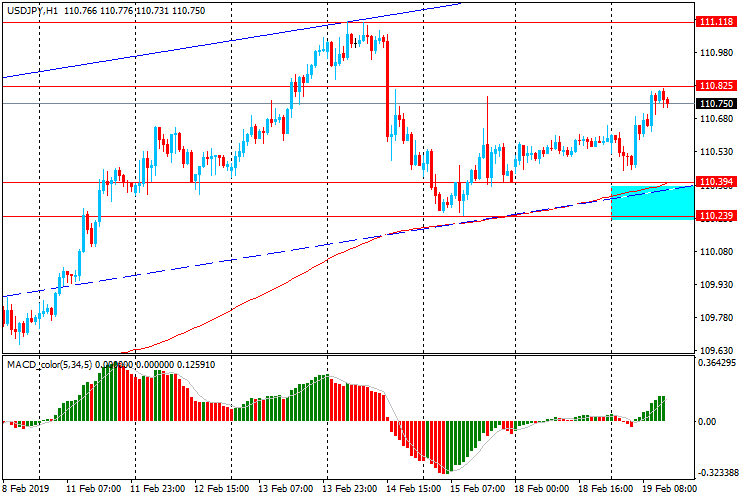
Task: Select the 110.394 support price label
Action: [x=716, y=182]
